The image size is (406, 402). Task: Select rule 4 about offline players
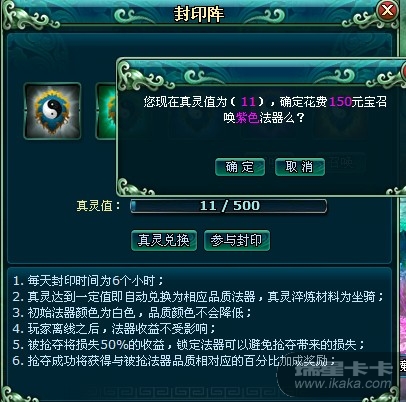[x=114, y=329]
